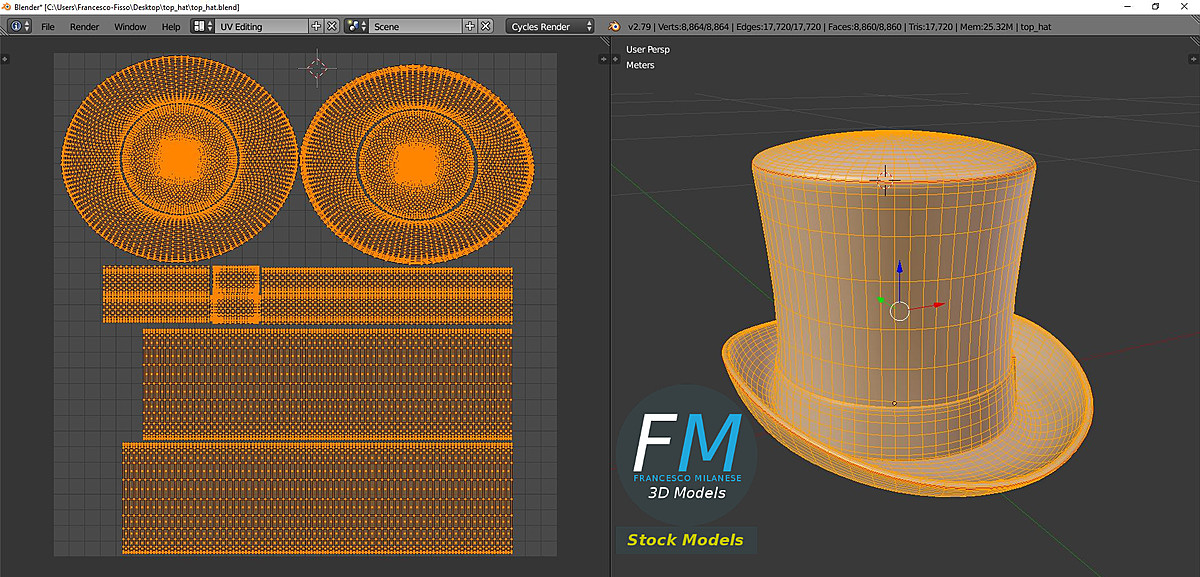Open the Help menu
The image size is (1200, 577).
point(171,27)
